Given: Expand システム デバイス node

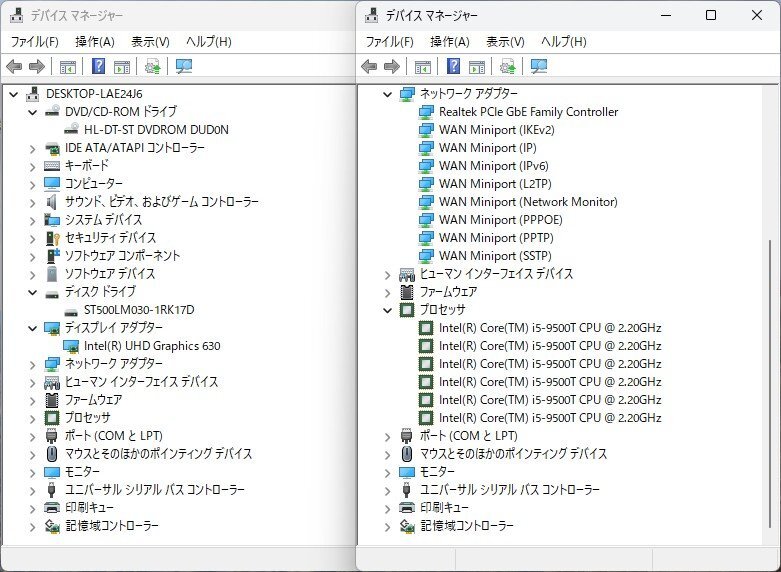Looking at the screenshot, I should tap(32, 221).
